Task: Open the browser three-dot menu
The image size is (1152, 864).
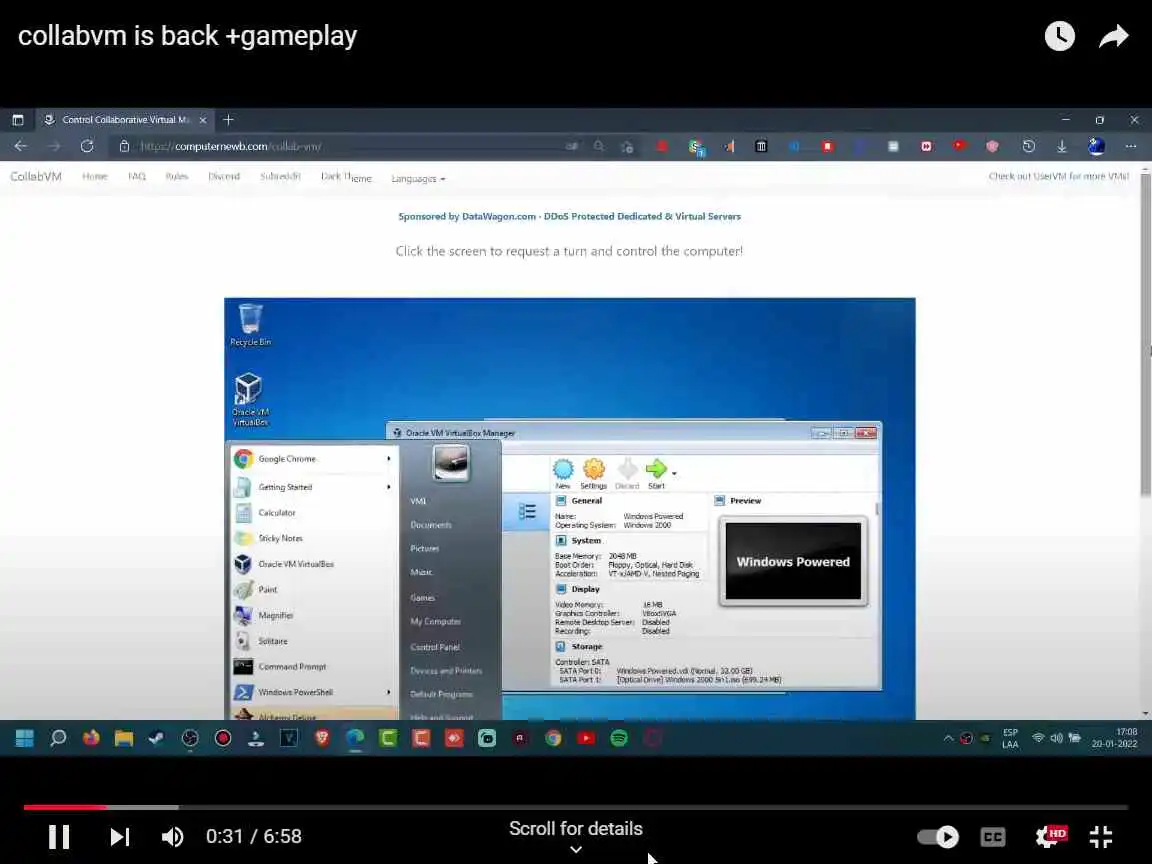Action: [1131, 146]
